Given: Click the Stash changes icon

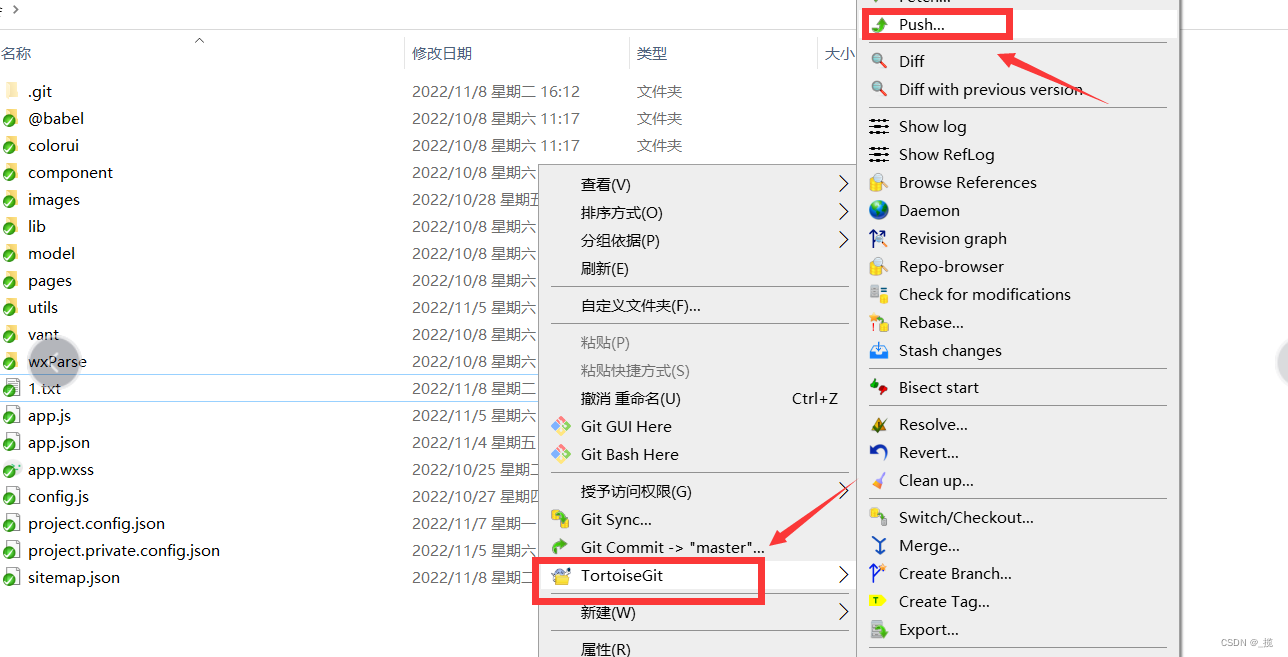Looking at the screenshot, I should click(879, 350).
